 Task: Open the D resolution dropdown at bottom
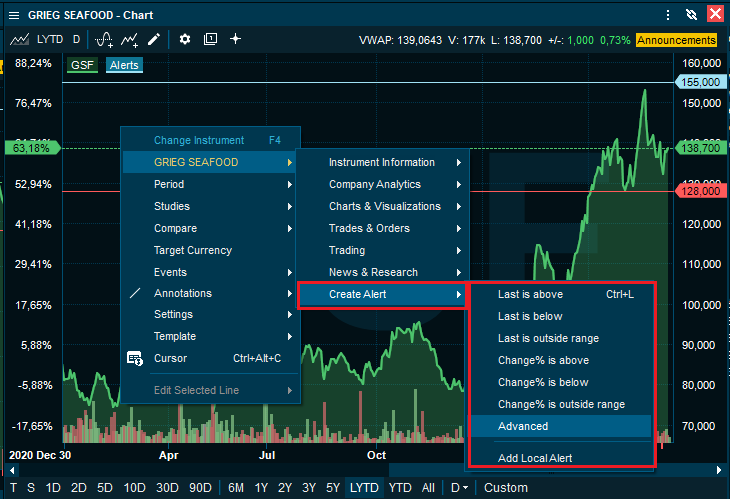coord(460,488)
